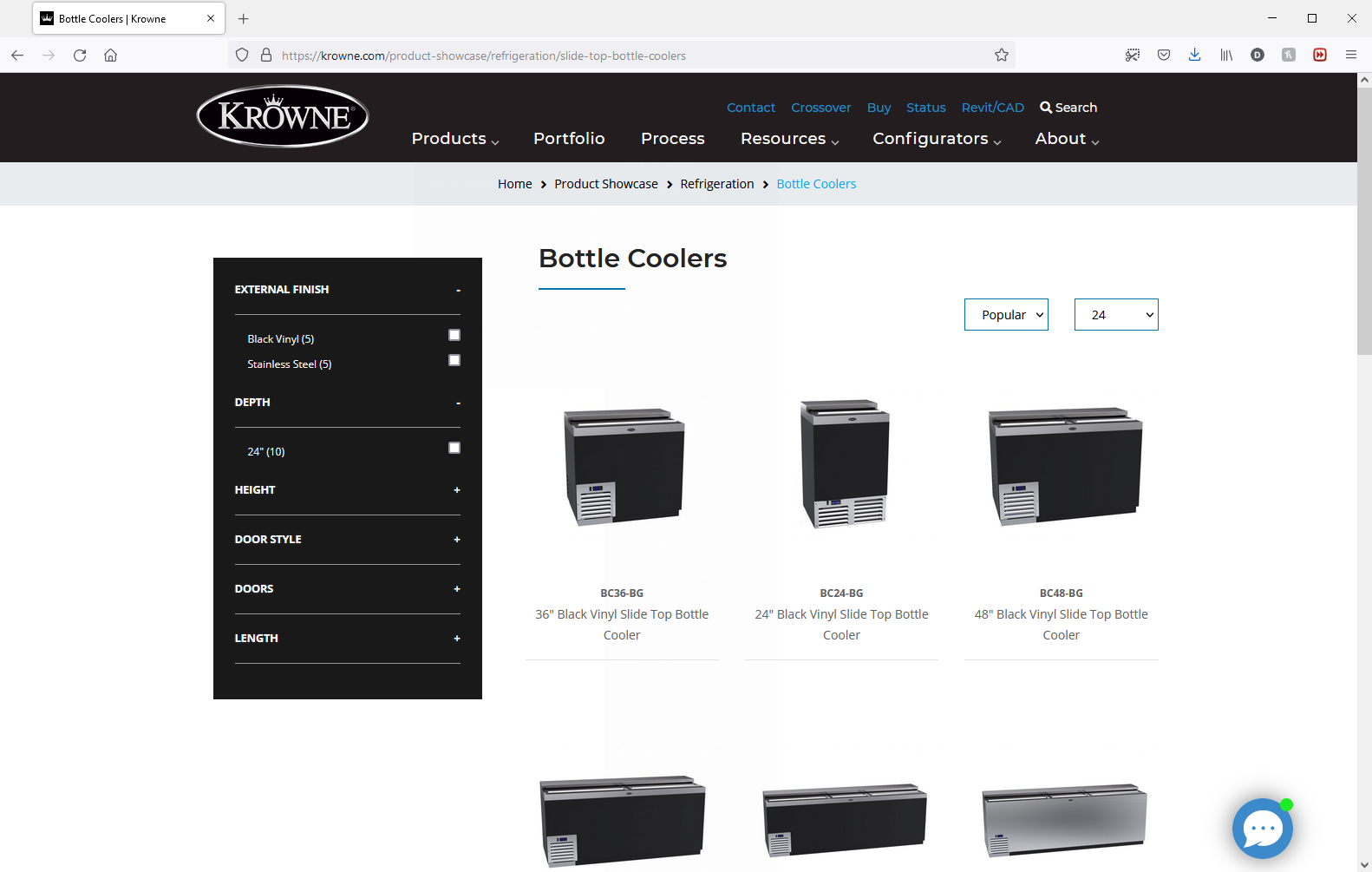Open the Portfolio page

(569, 139)
